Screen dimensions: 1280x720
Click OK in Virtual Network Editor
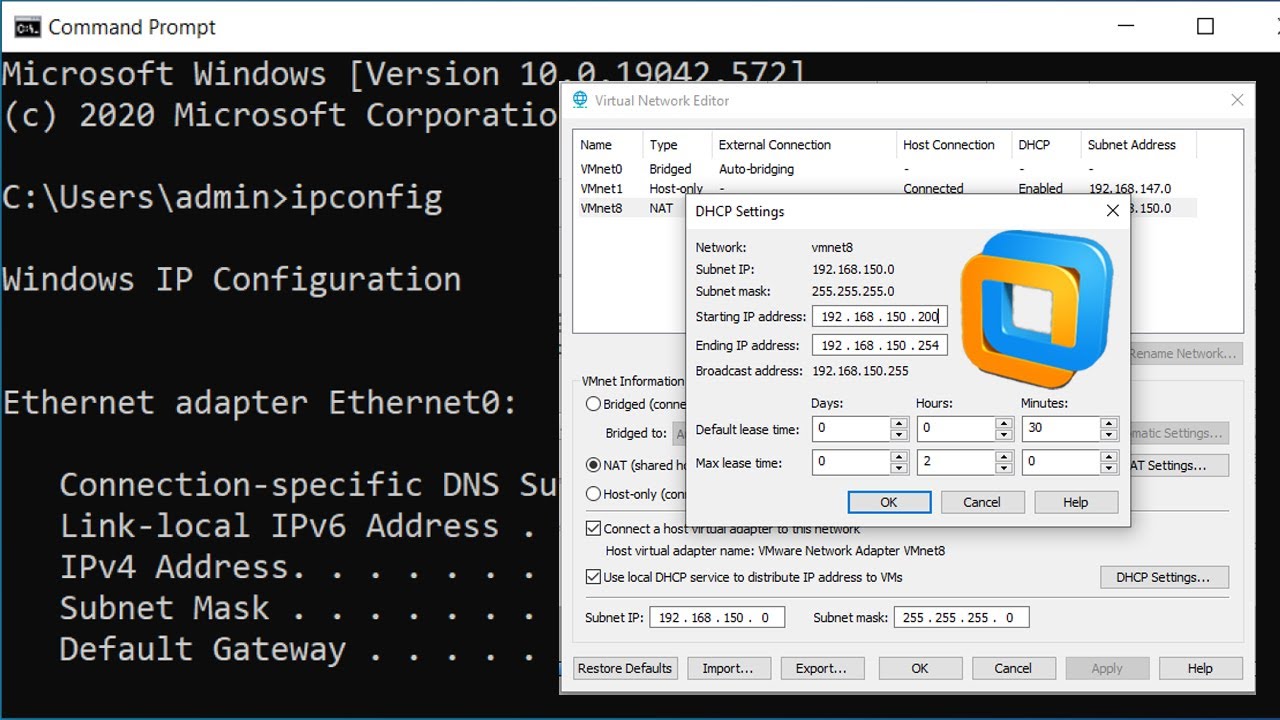tap(920, 668)
